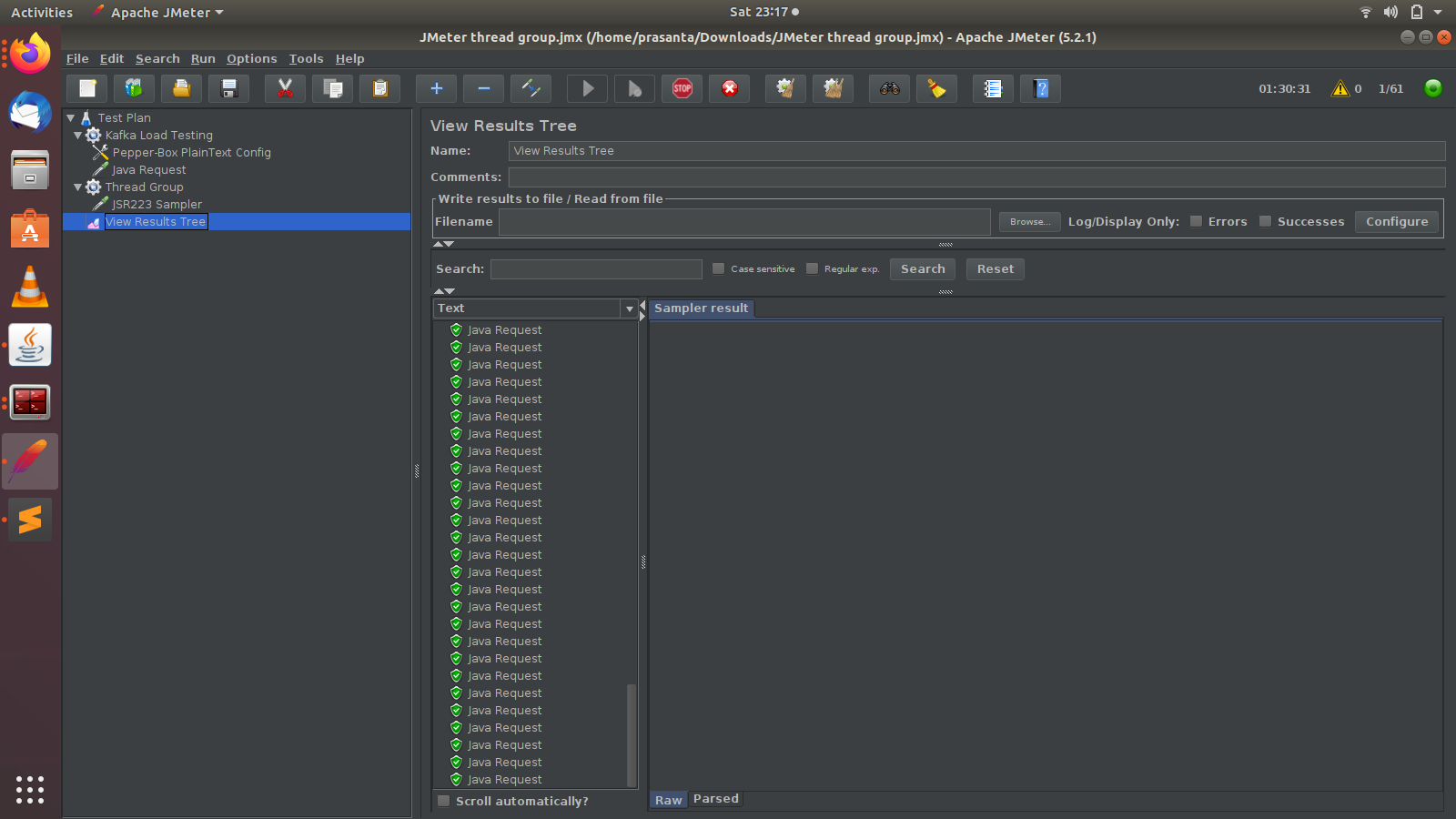1456x819 pixels.
Task: Select JSR223 Sampler in the test plan tree
Action: [157, 204]
